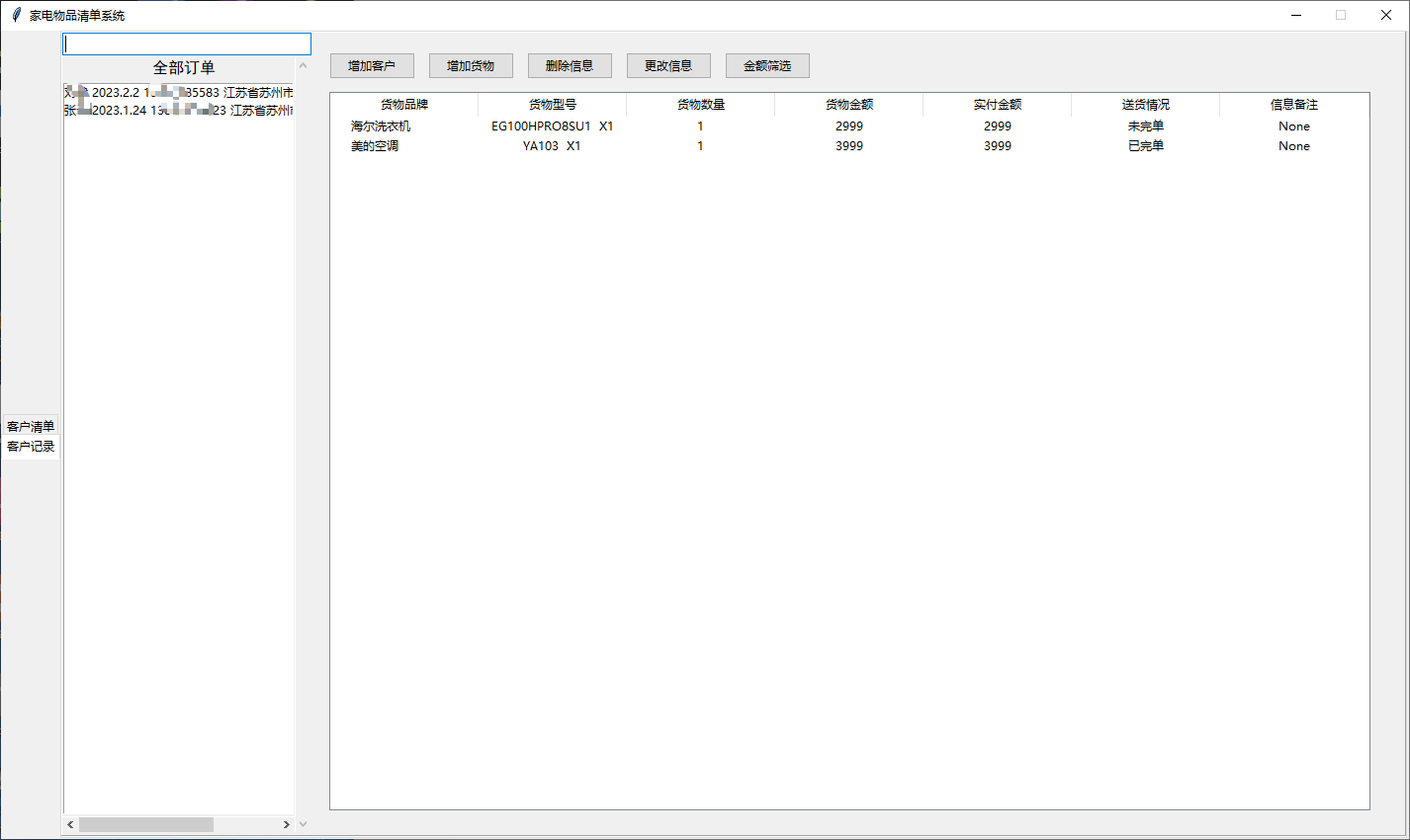This screenshot has width=1410, height=840.
Task: Click the None remark in 海尔洗衣机 row
Action: coord(1294,126)
